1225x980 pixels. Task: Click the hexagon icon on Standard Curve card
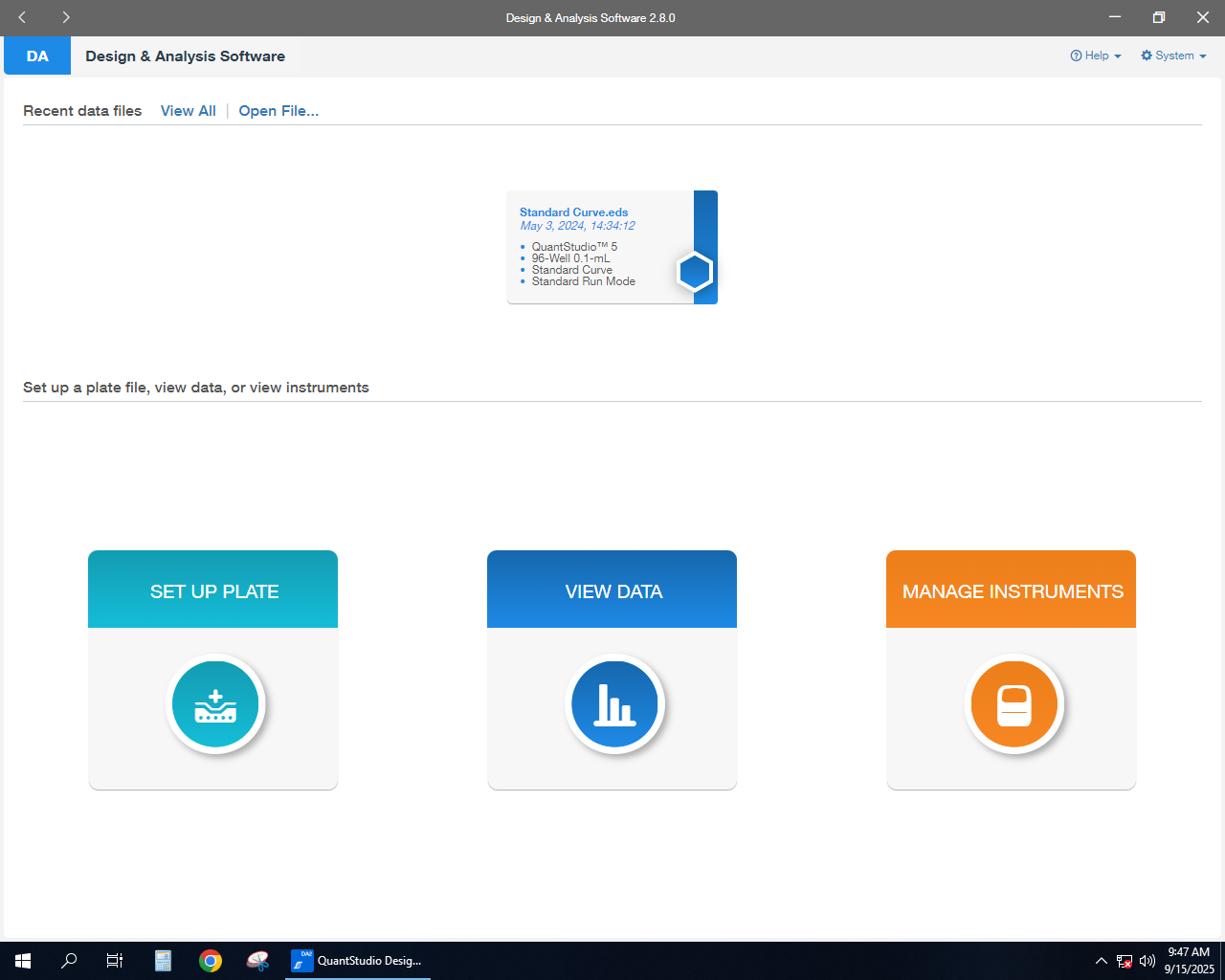(695, 272)
